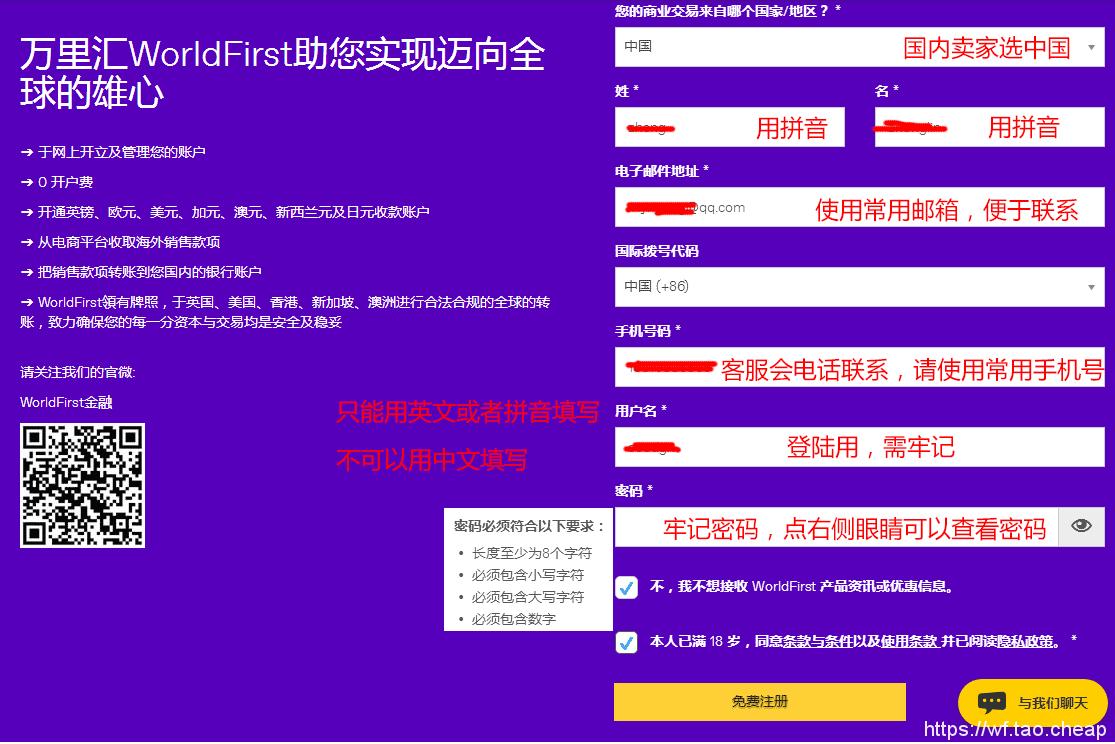
Task: Click the chat bubble icon to start chatting
Action: point(991,702)
